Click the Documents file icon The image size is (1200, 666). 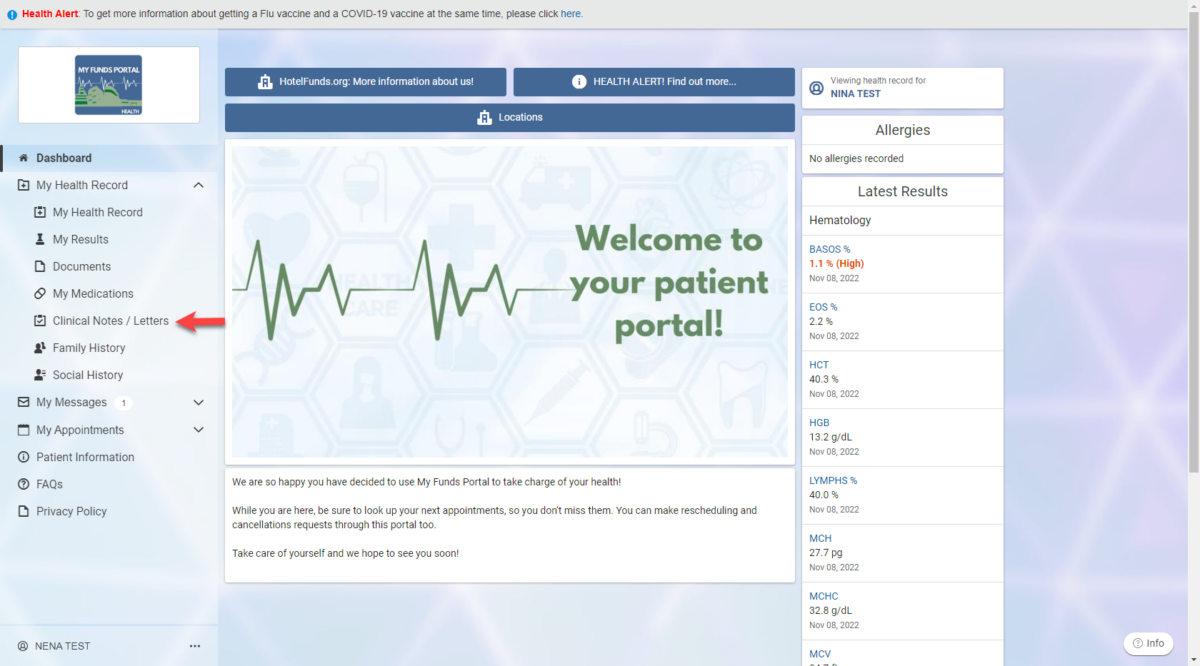(x=40, y=266)
